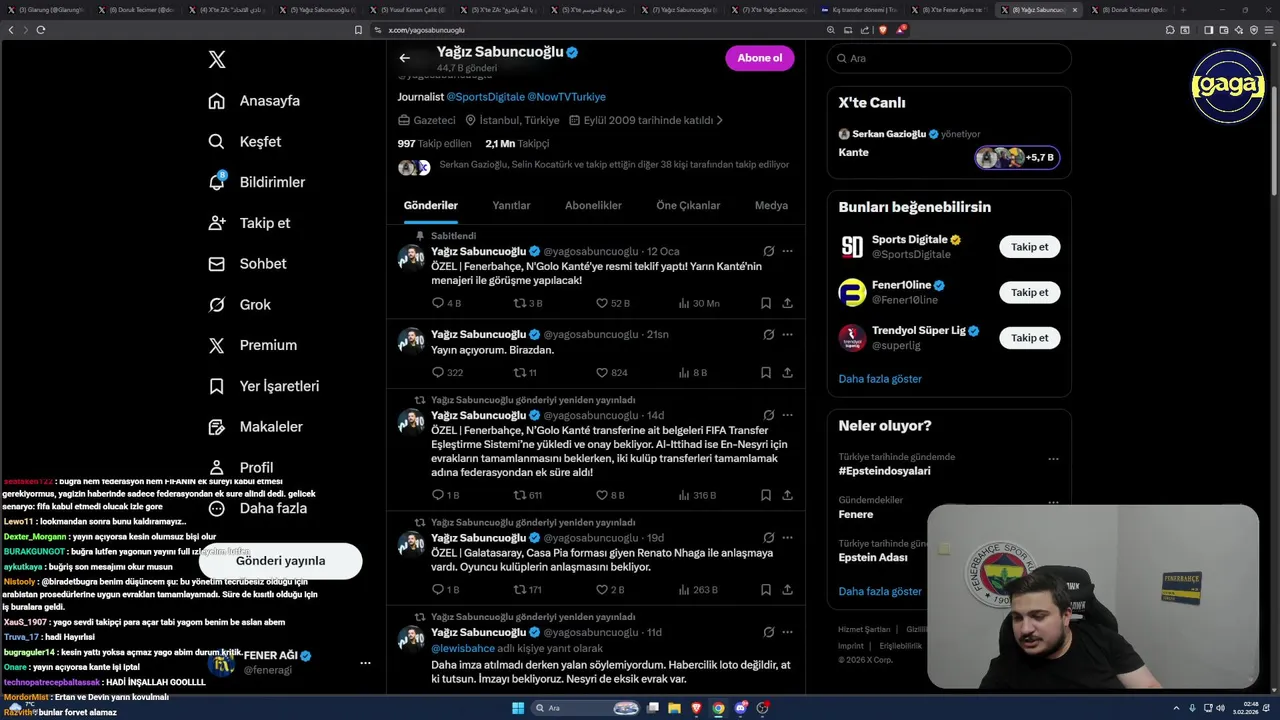Open Sohbet messages

point(247,264)
